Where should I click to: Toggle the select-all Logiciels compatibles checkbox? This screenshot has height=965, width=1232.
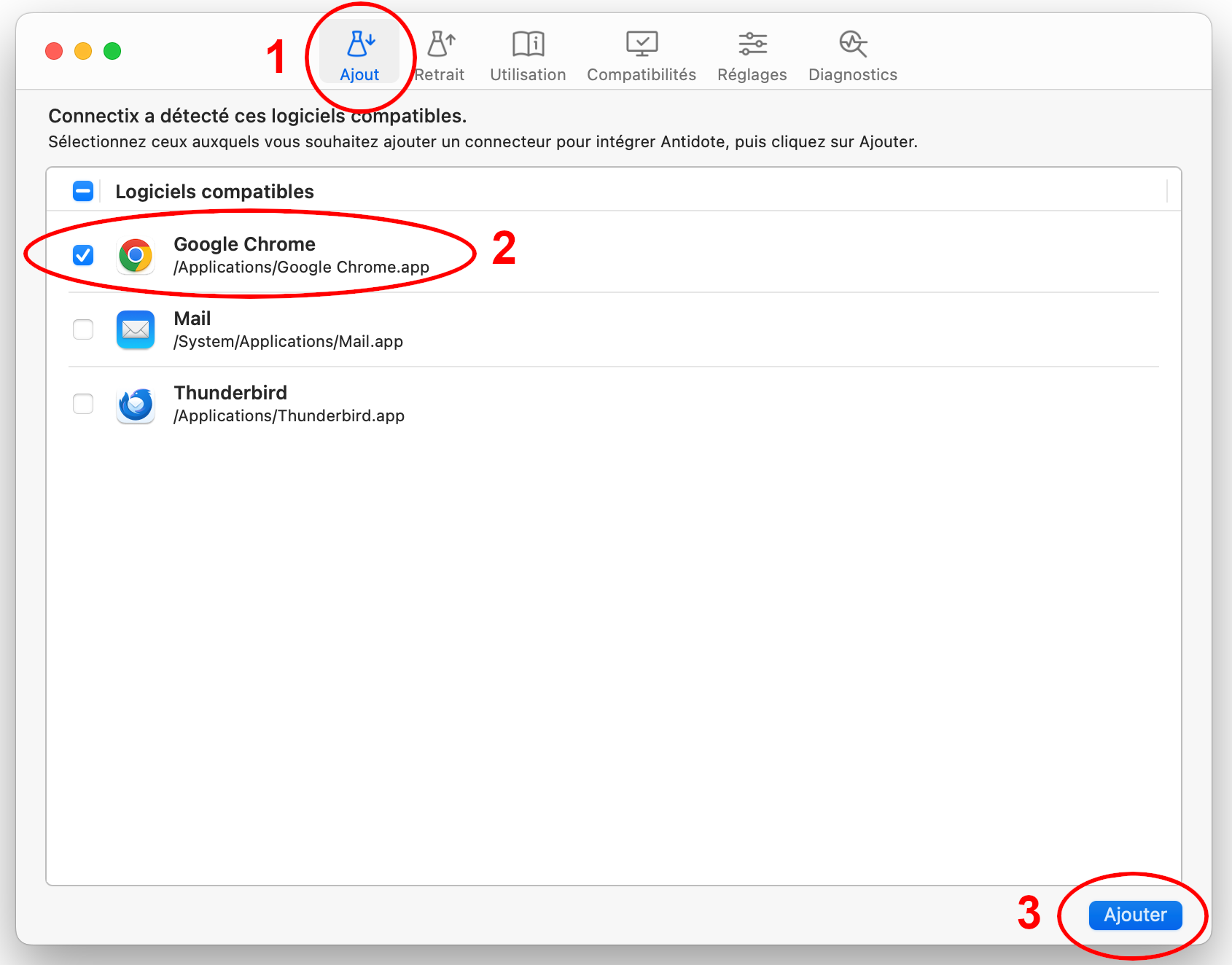click(x=83, y=191)
